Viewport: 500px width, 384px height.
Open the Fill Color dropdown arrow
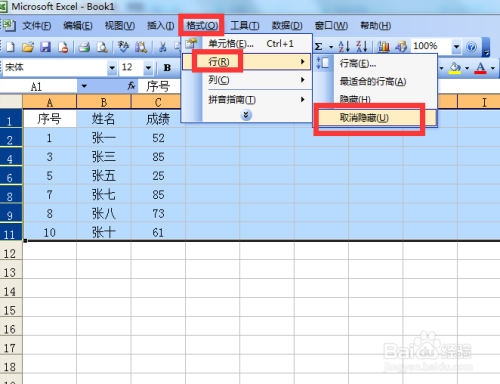(467, 68)
